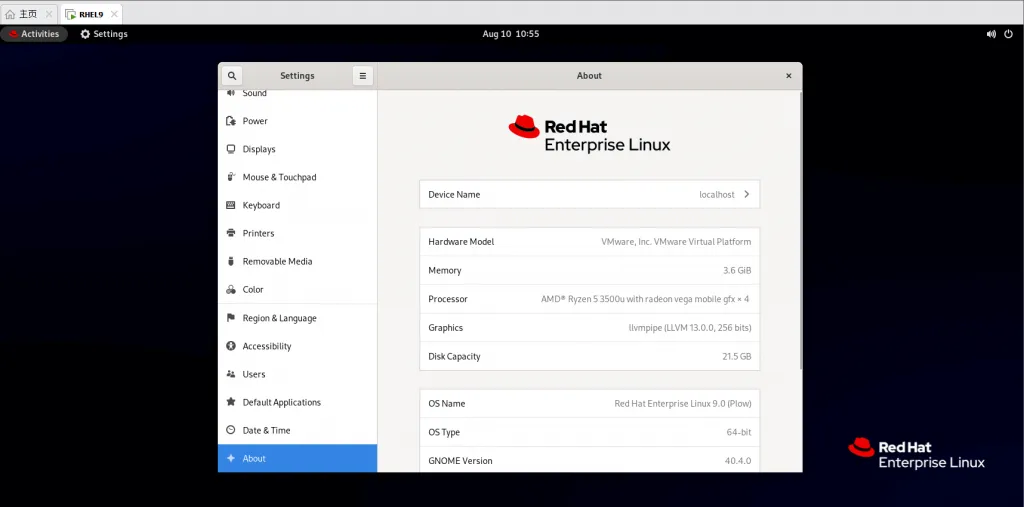1024x507 pixels.
Task: Close the Settings window
Action: (x=788, y=76)
